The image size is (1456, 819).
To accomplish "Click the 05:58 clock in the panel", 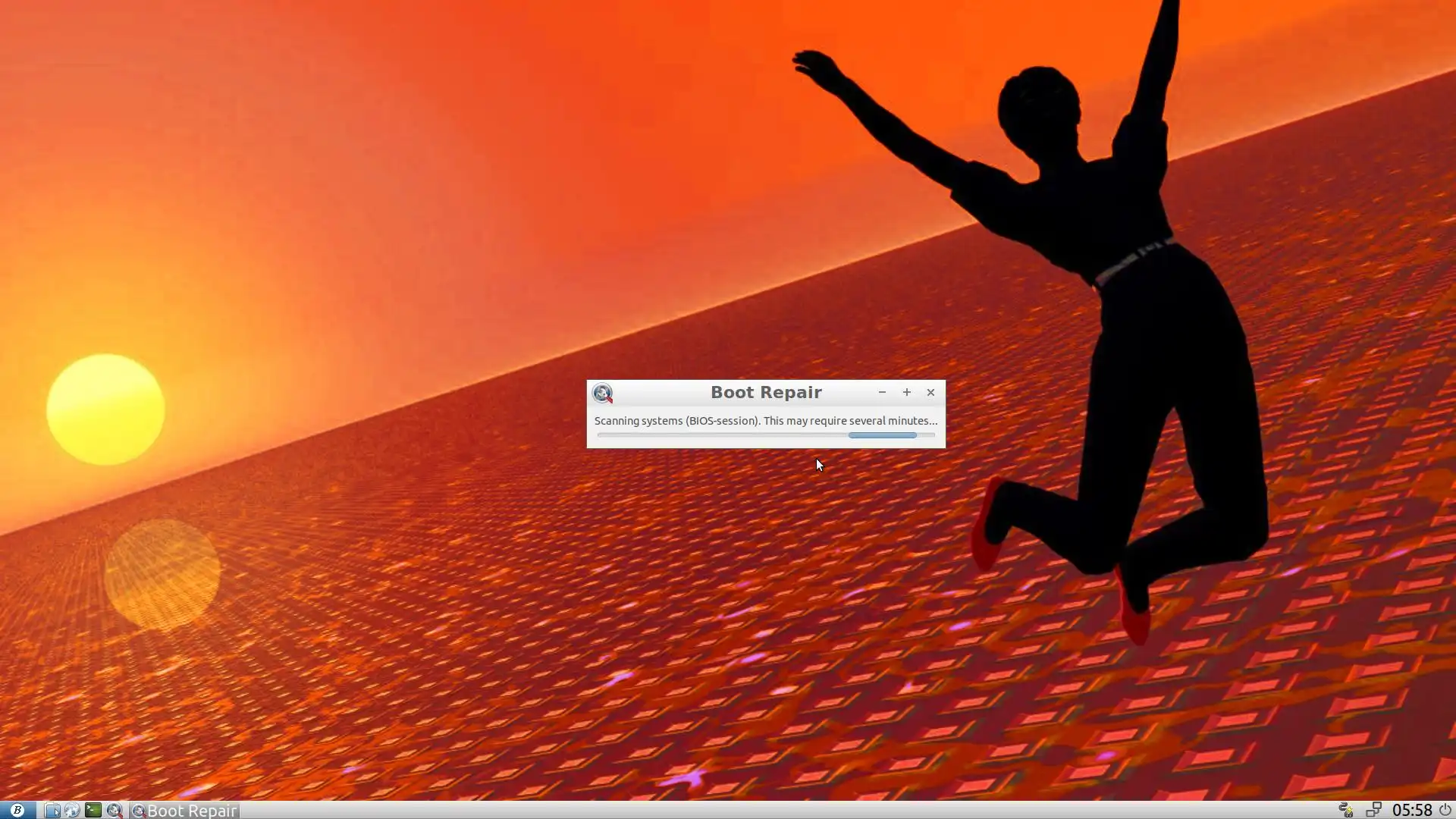I will pos(1411,810).
